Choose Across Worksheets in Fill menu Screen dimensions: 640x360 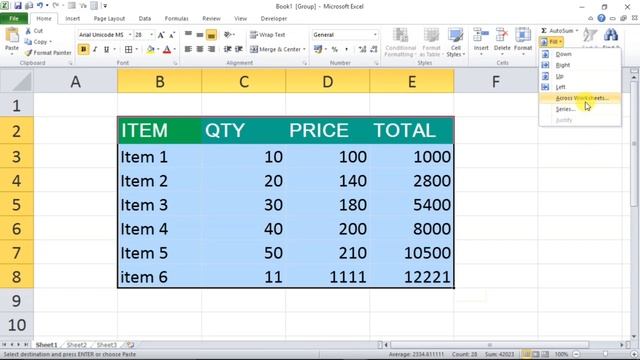point(580,98)
